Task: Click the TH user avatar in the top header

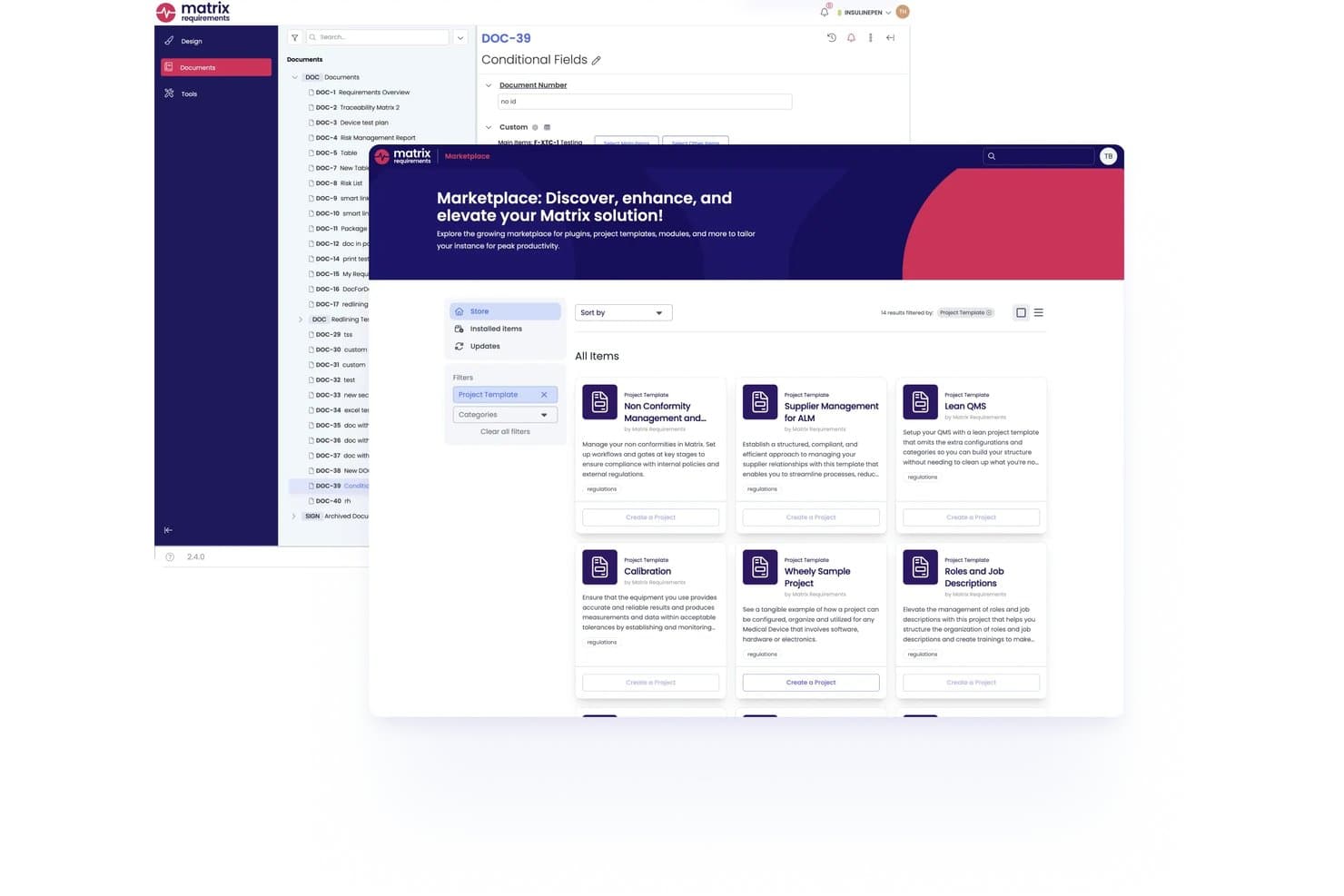Action: point(902,12)
